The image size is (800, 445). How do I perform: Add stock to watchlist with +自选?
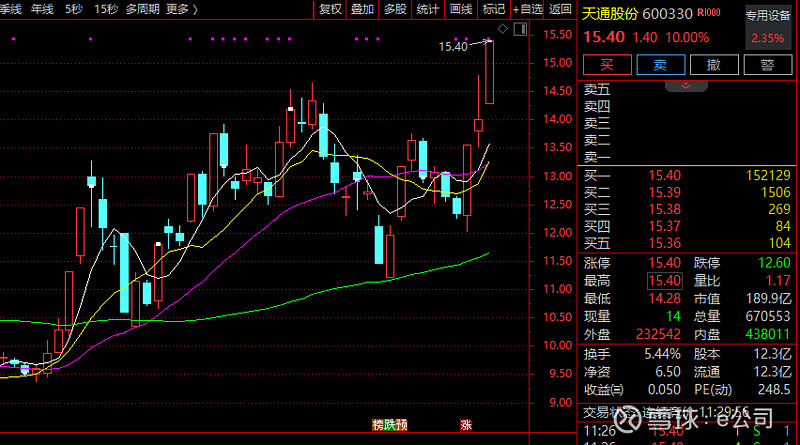[525, 9]
